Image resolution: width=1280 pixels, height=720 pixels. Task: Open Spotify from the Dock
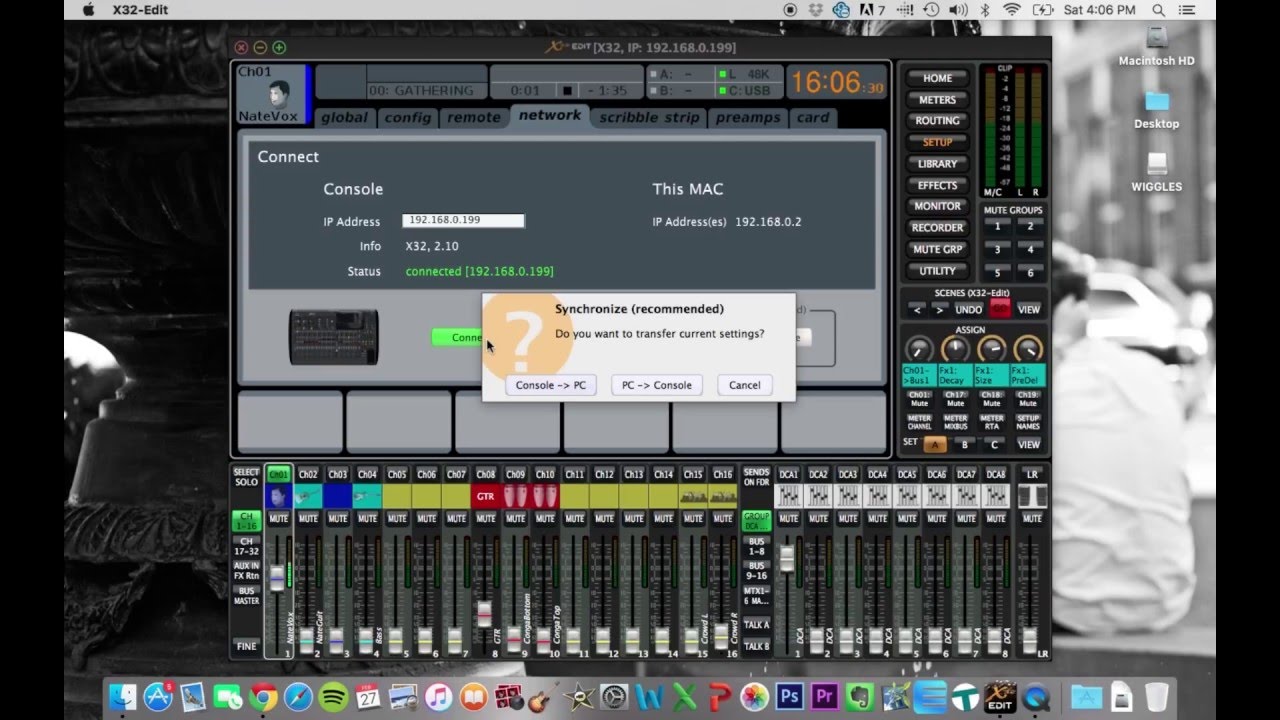(x=334, y=697)
